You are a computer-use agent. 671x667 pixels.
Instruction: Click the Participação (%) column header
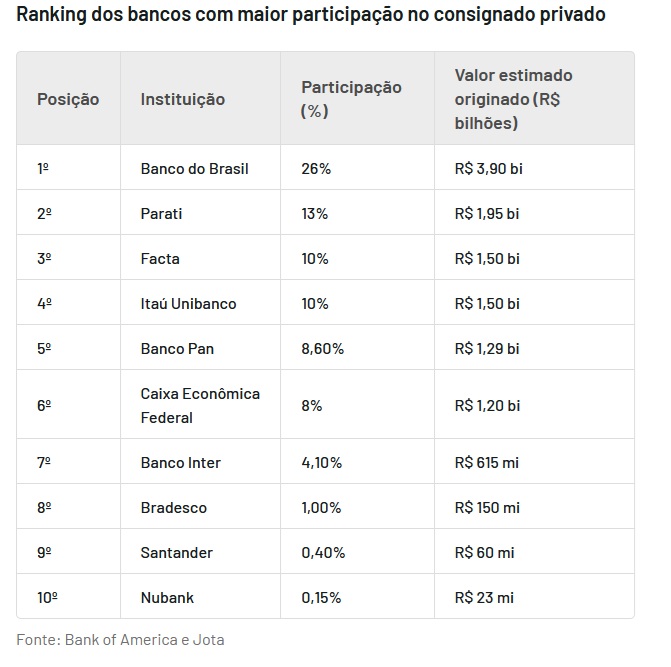(351, 99)
